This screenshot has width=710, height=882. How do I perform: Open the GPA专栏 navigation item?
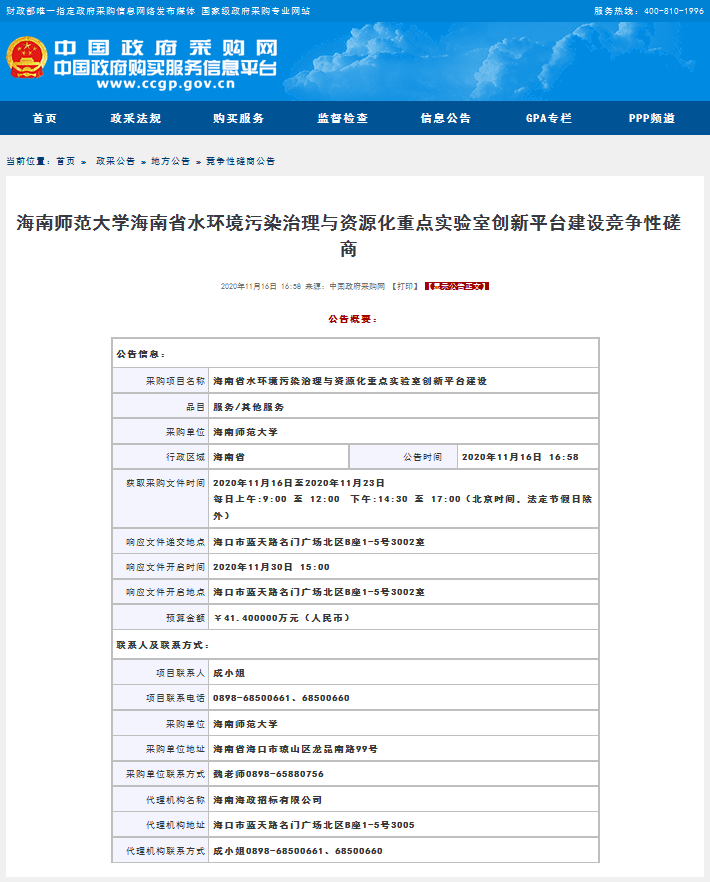coord(549,118)
